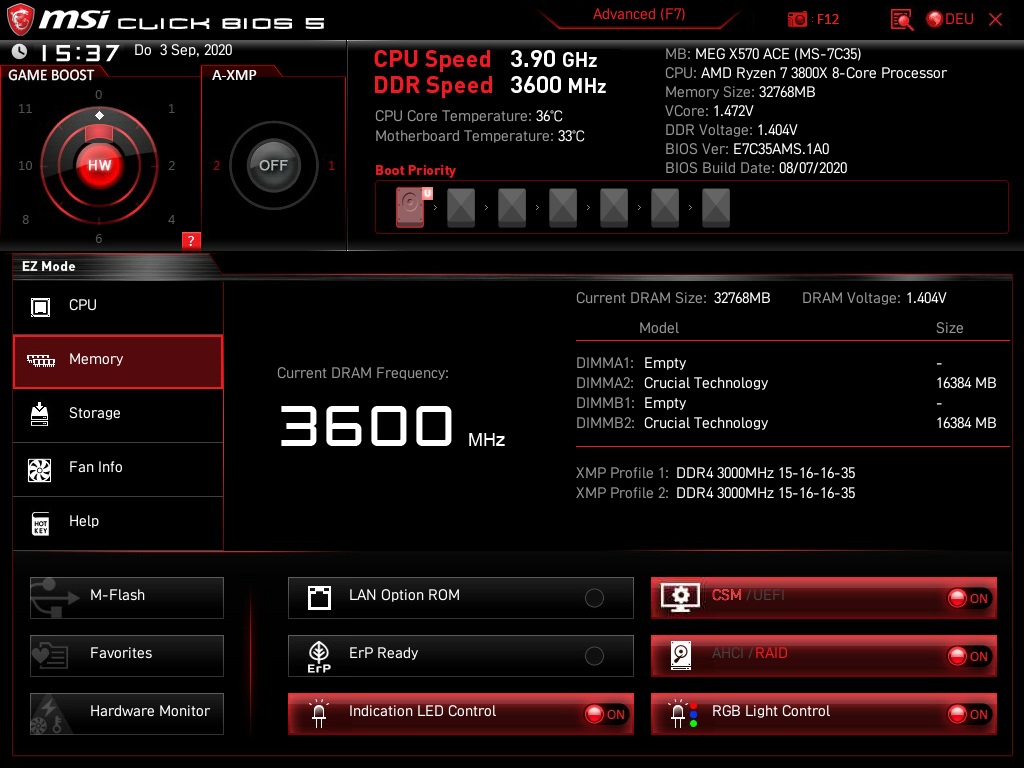Click the LAN Option ROM chip icon
Image resolution: width=1024 pixels, height=768 pixels.
click(319, 598)
